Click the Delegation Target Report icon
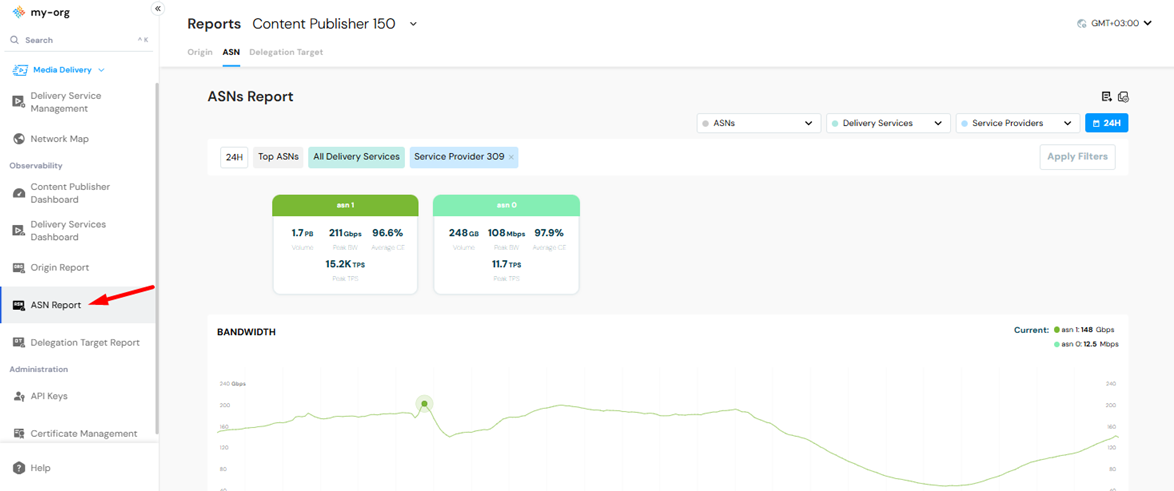 click(19, 342)
